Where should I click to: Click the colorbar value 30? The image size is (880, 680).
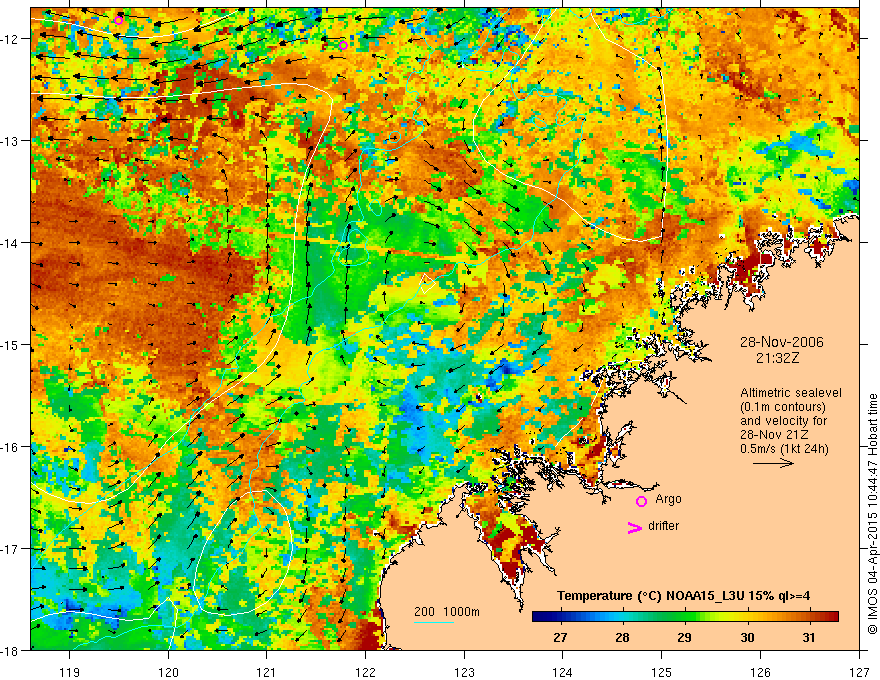click(x=747, y=637)
